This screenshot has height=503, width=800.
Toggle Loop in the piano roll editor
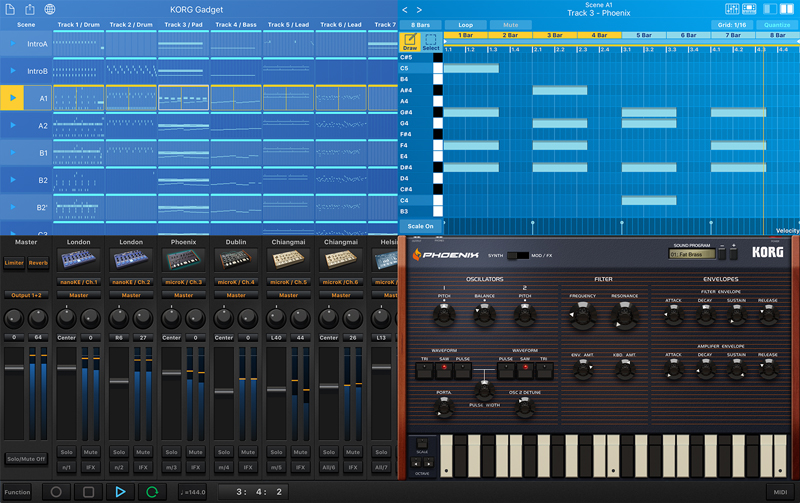click(x=465, y=25)
